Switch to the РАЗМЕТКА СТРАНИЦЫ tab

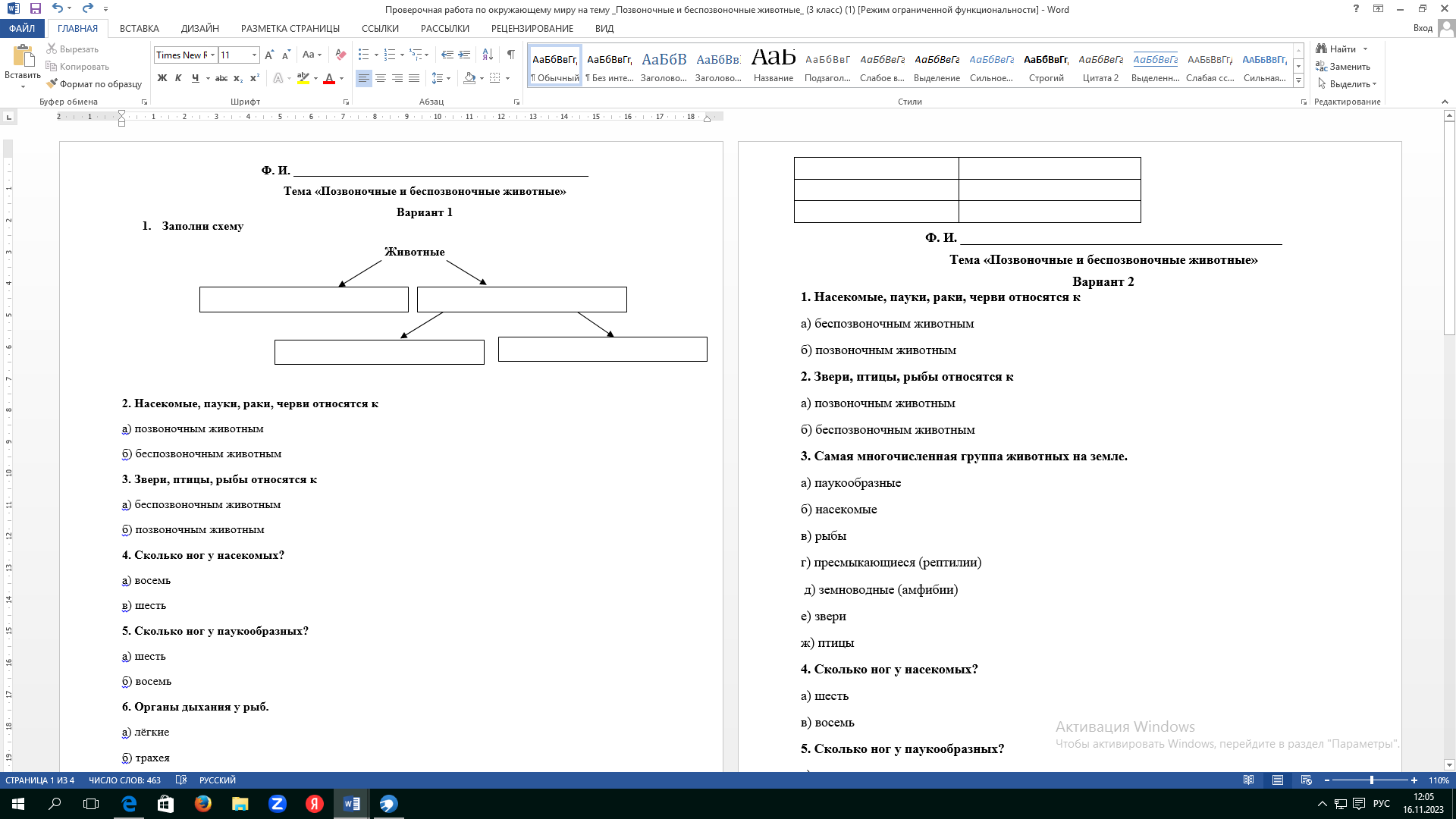click(x=290, y=28)
